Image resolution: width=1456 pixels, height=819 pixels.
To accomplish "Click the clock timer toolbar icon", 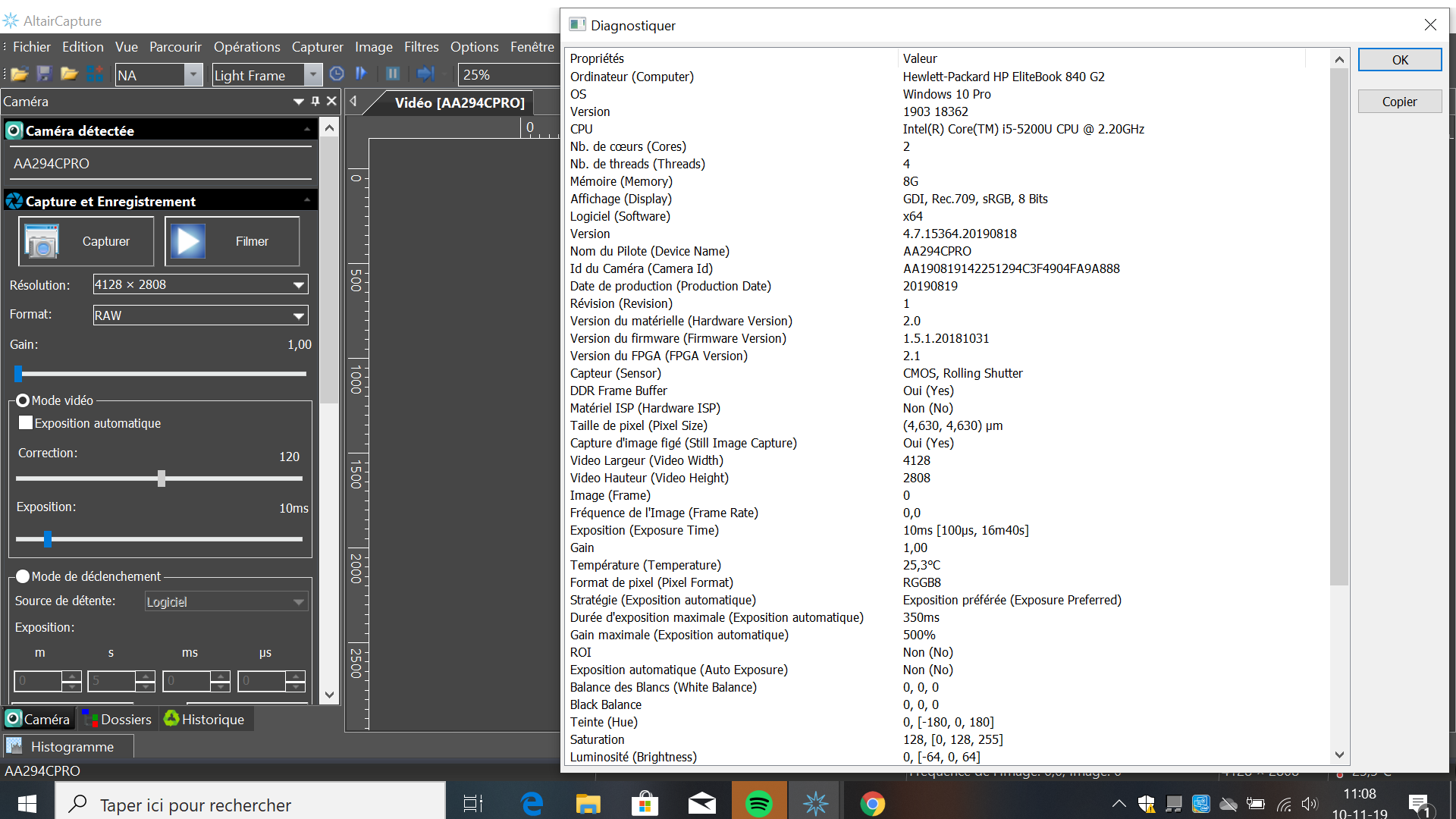I will (337, 74).
